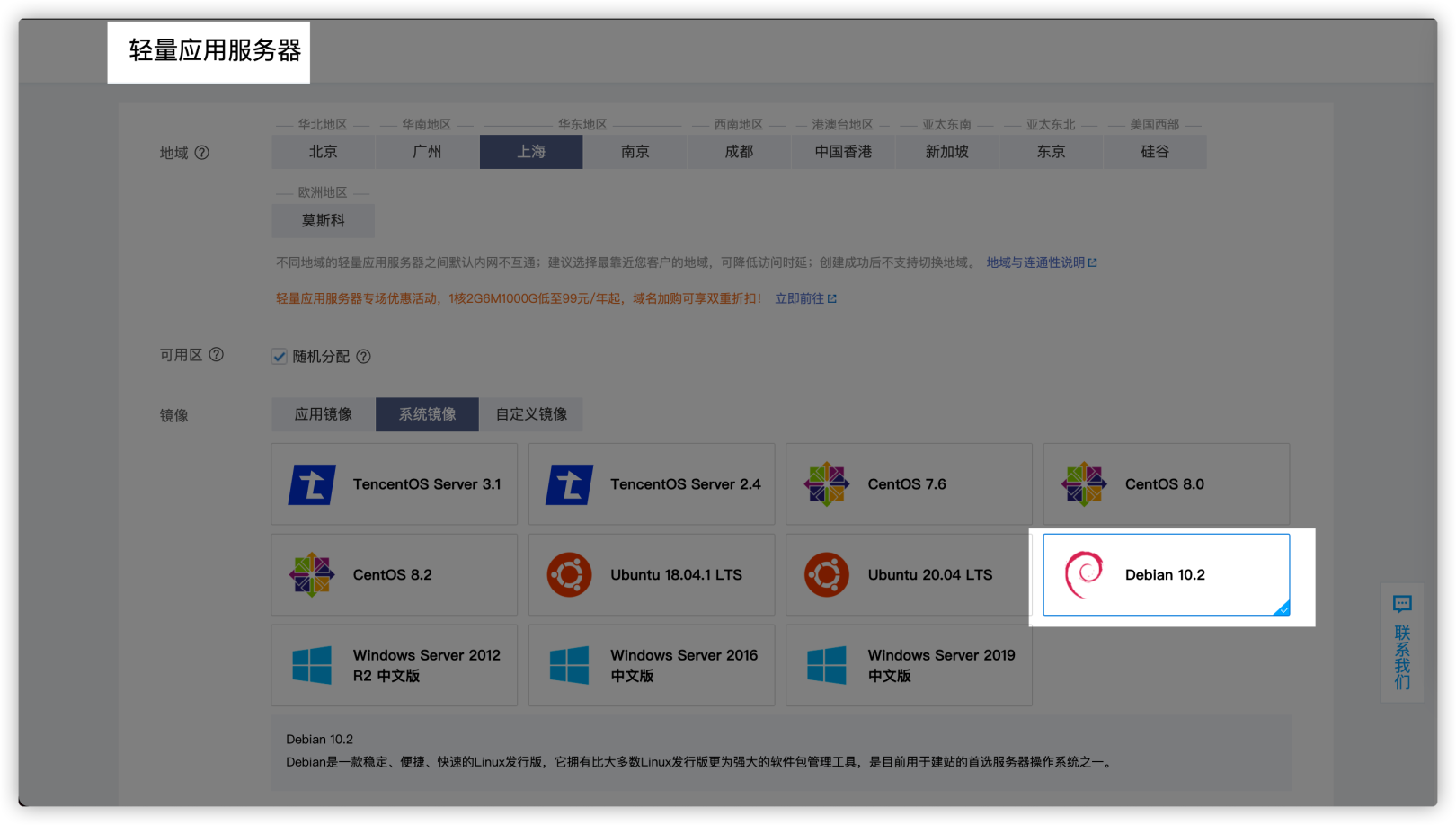Open the 地域与连通性说明 link
The image size is (1456, 825).
coord(1042,262)
